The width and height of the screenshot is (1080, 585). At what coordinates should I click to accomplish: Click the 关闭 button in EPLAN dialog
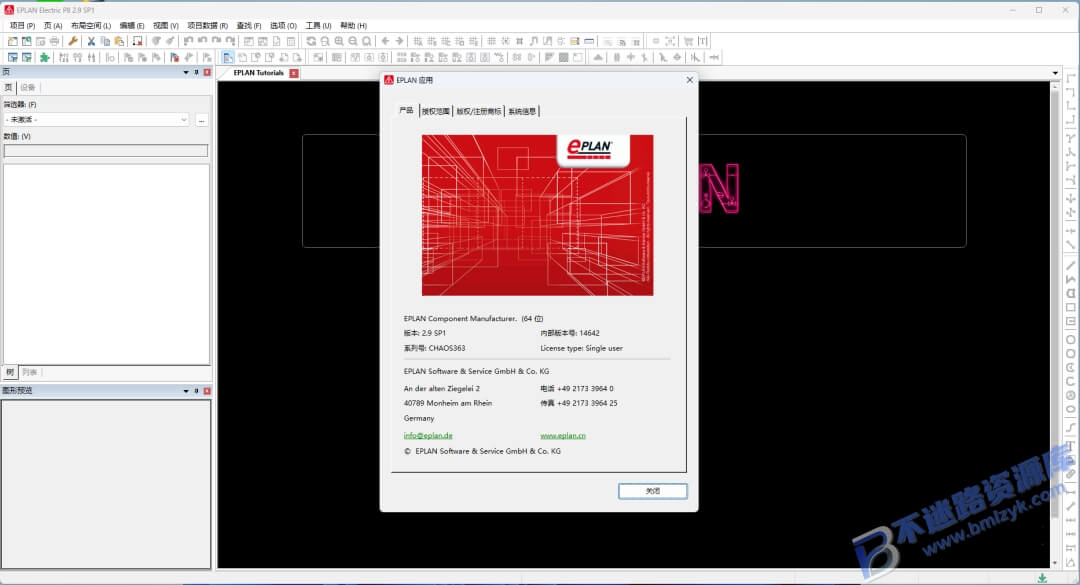(x=652, y=491)
